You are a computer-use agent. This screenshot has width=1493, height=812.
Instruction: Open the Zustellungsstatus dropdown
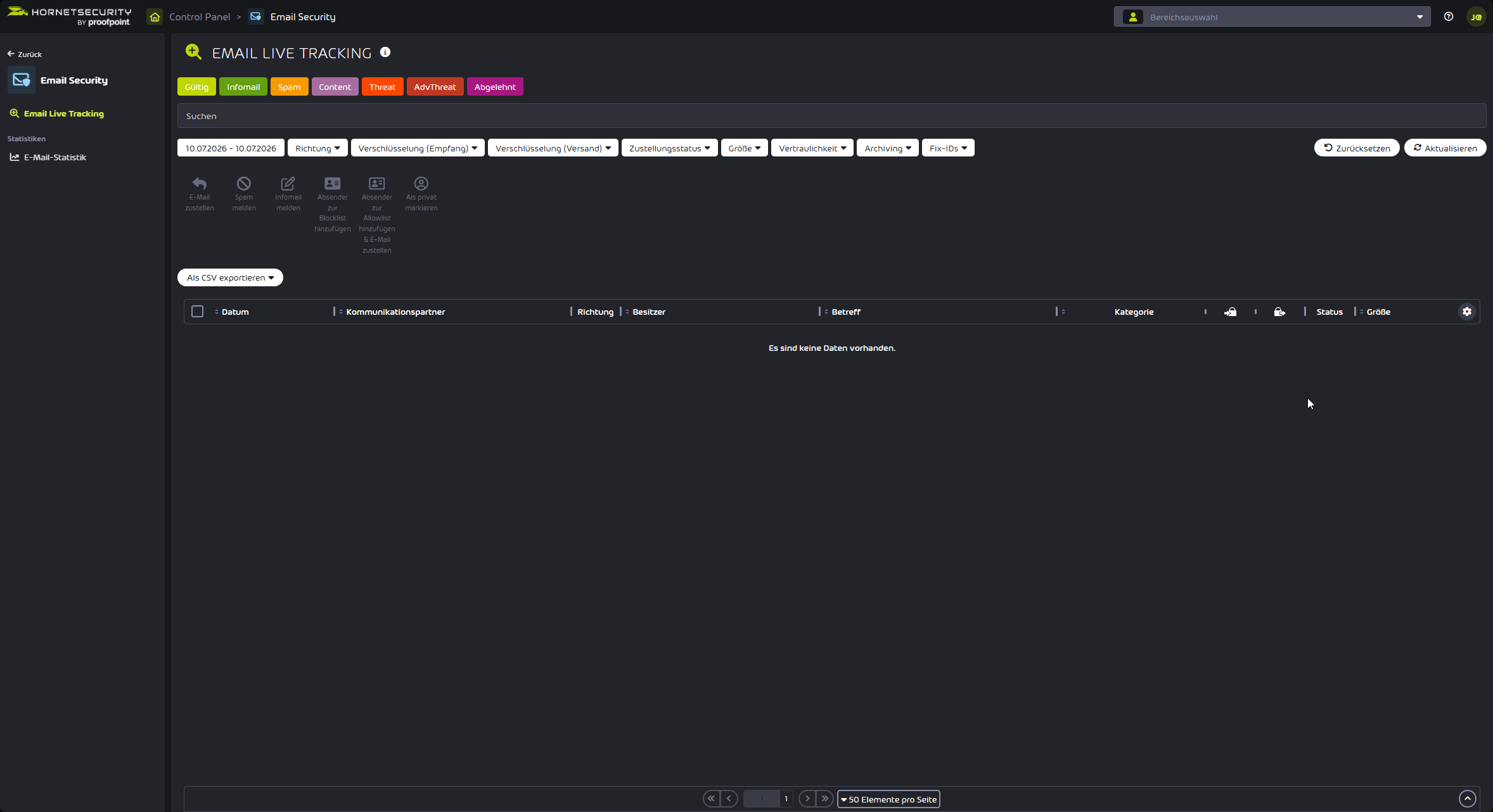coord(670,148)
